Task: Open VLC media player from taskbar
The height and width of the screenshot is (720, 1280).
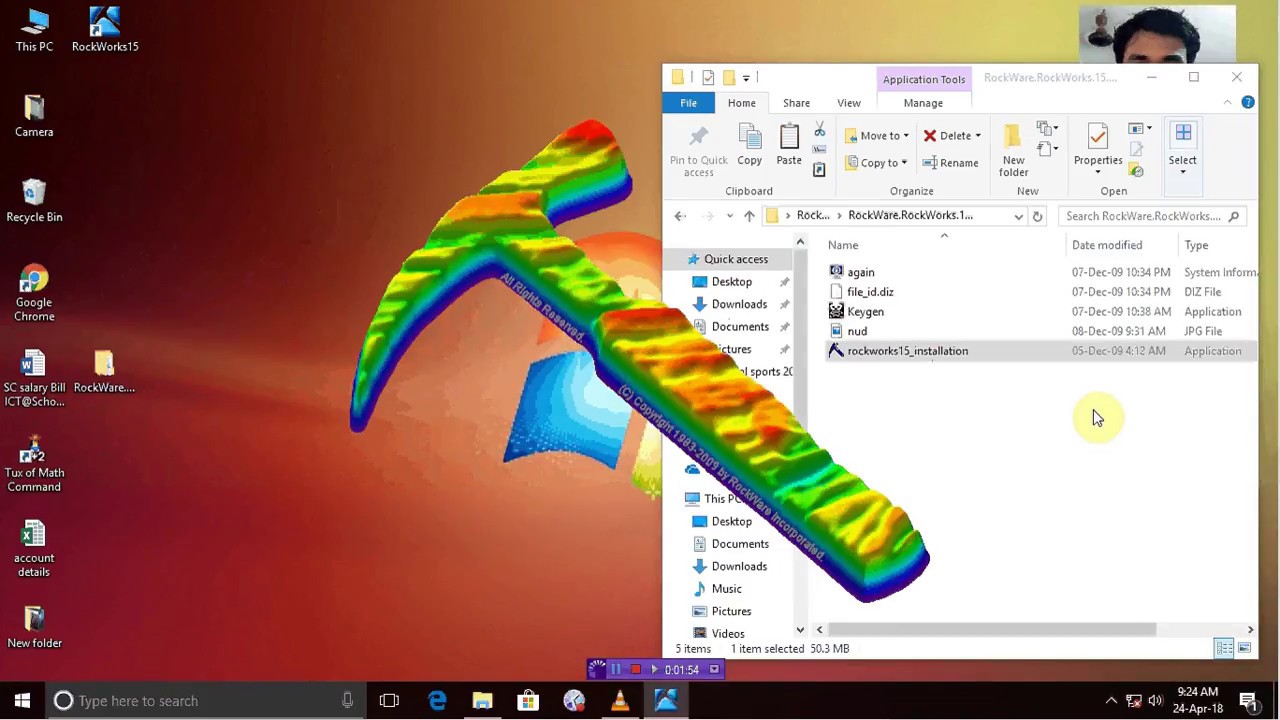Action: pos(620,701)
